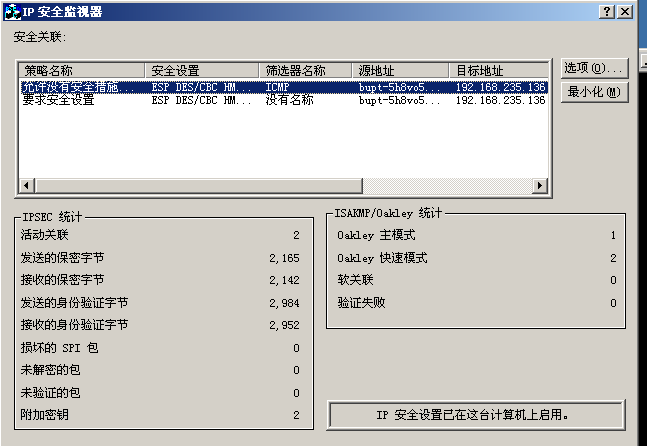Viewport: 647px width, 446px height.
Task: Click the 源地址 column header
Action: click(401, 71)
